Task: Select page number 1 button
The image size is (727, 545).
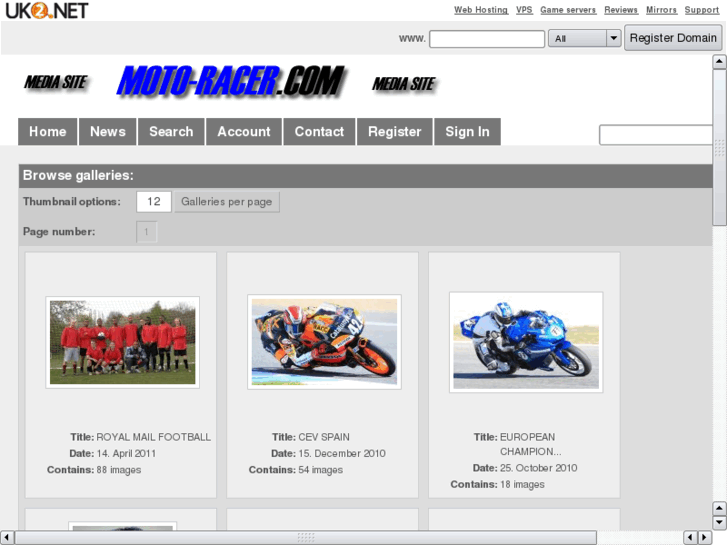Action: (147, 232)
